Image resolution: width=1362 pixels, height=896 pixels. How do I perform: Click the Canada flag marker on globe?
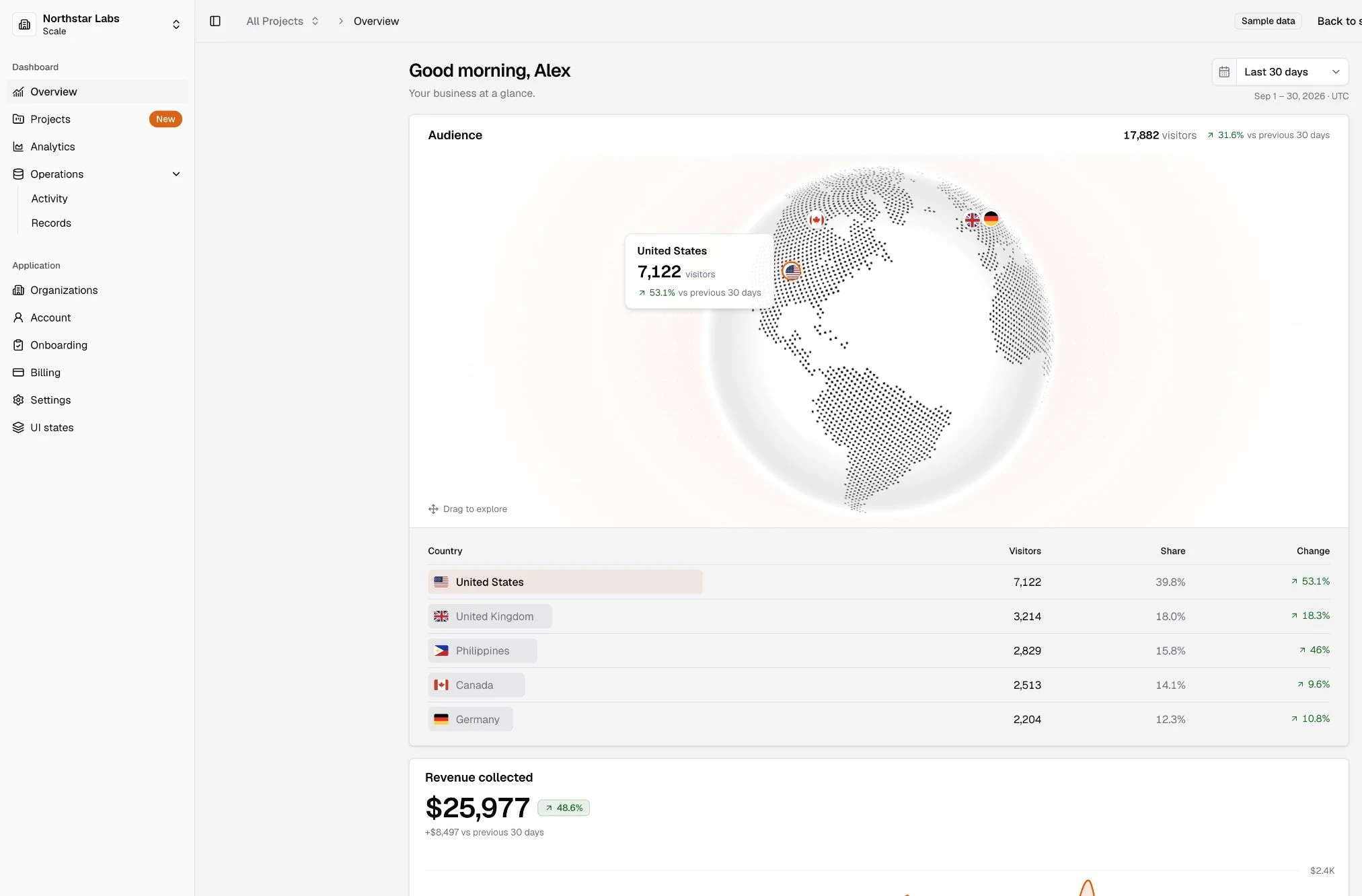click(x=817, y=220)
